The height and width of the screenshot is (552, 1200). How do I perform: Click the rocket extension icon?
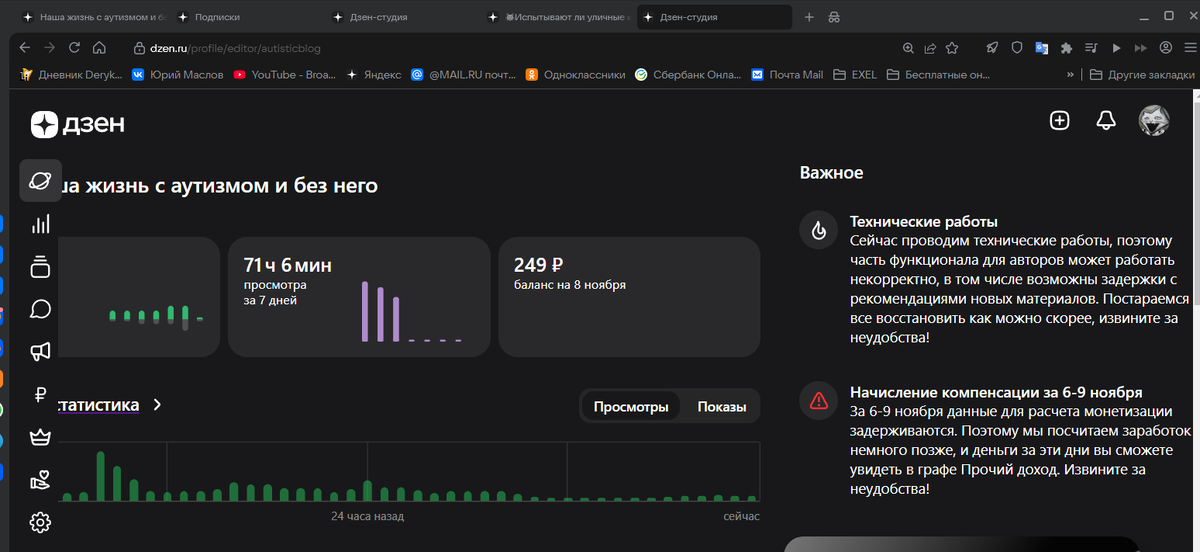(992, 48)
